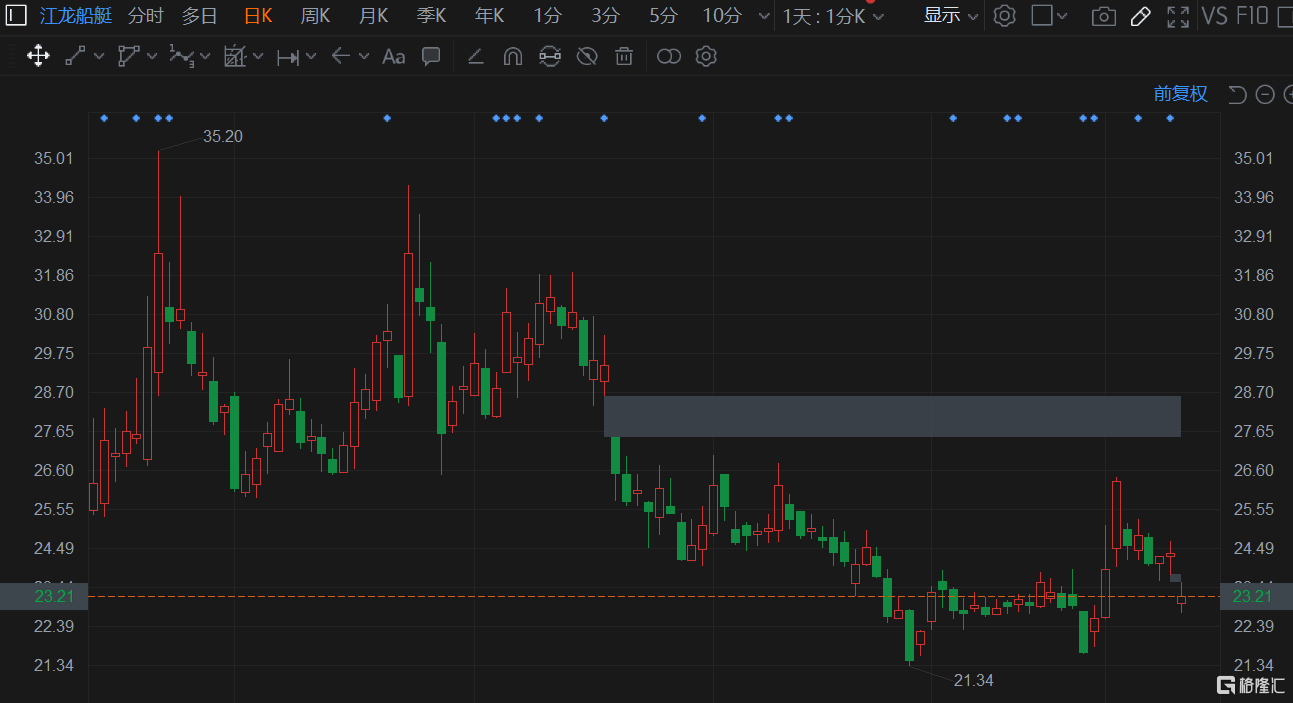Expand line tool options arrow
Viewport: 1293px width, 703px height.
(99, 57)
